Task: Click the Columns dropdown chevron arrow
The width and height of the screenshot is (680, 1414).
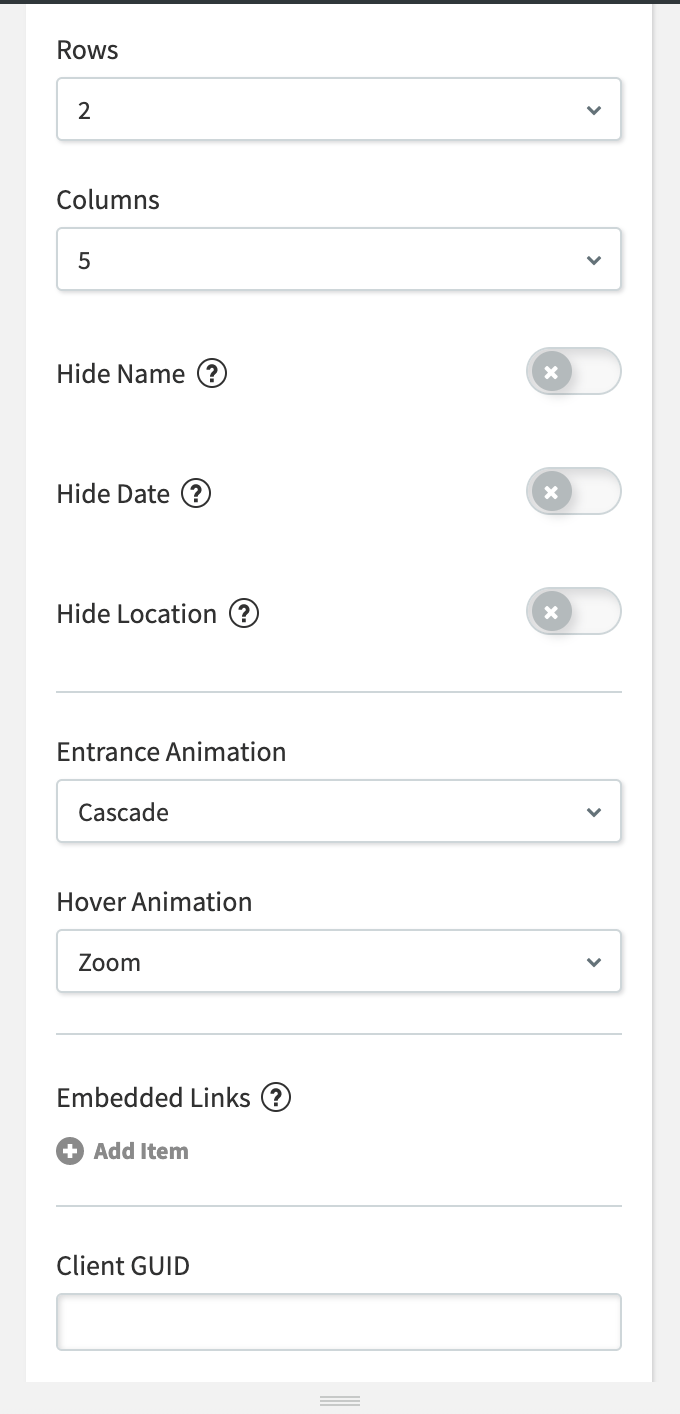Action: 594,260
